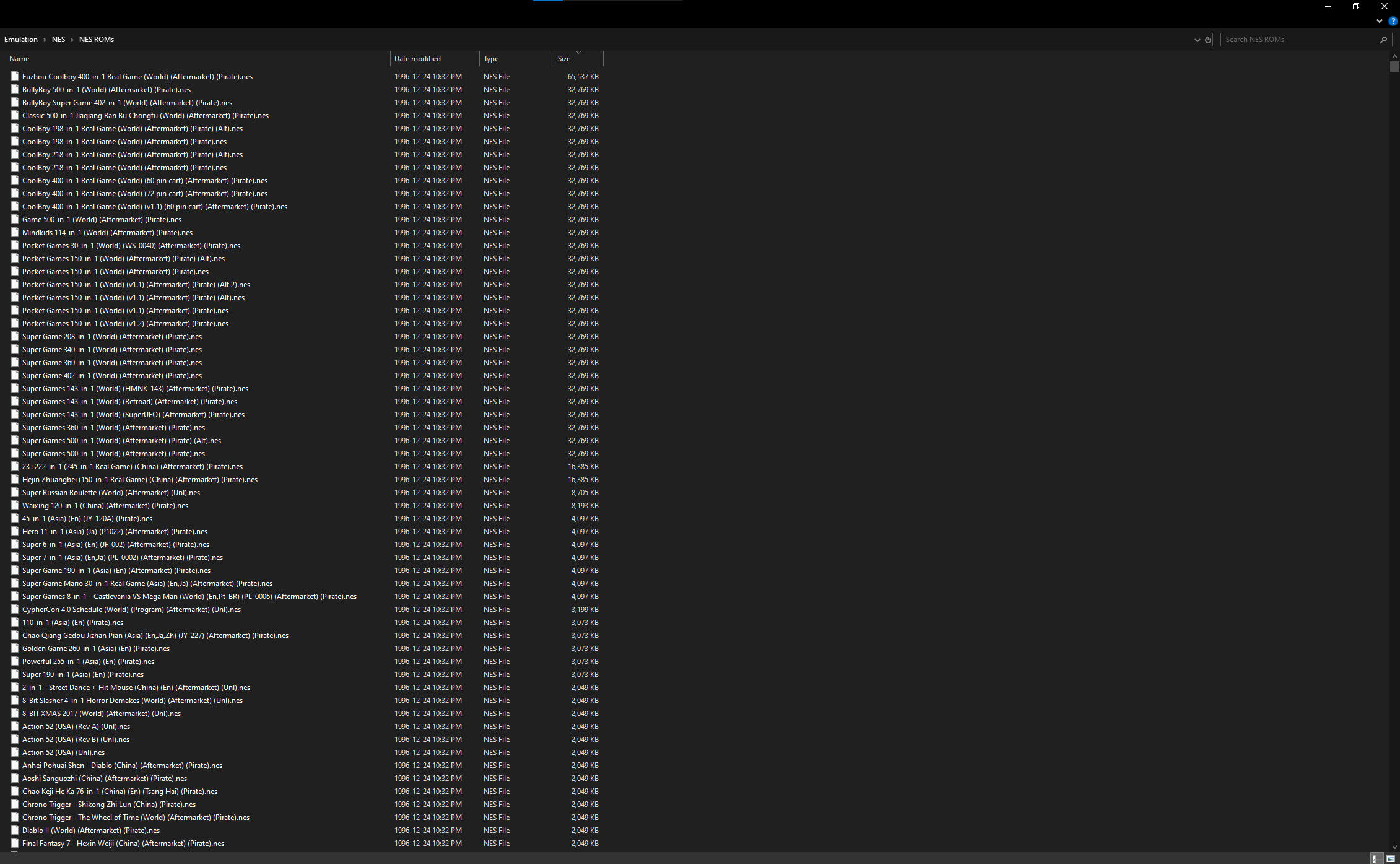1400x864 pixels.
Task: Expand the ribbon chevron near Help
Action: 1379,21
